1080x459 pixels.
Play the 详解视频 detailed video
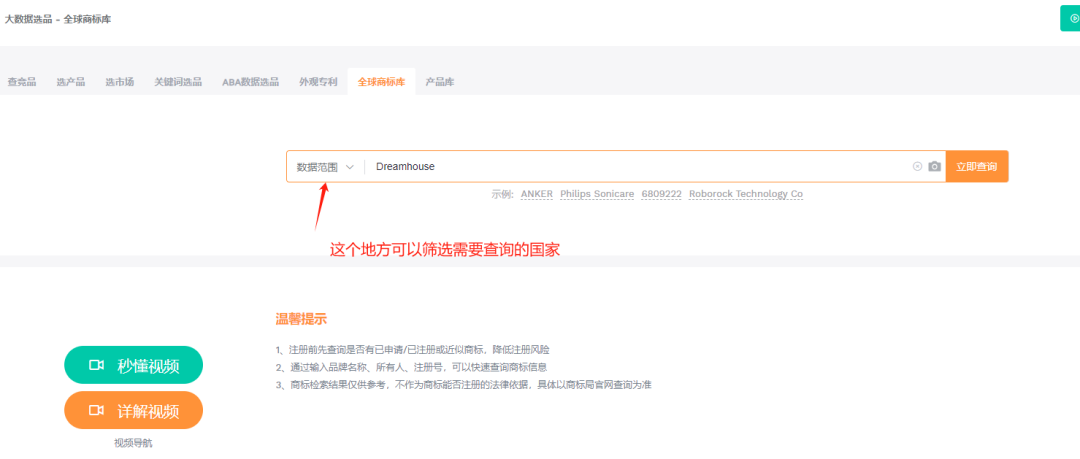point(134,410)
